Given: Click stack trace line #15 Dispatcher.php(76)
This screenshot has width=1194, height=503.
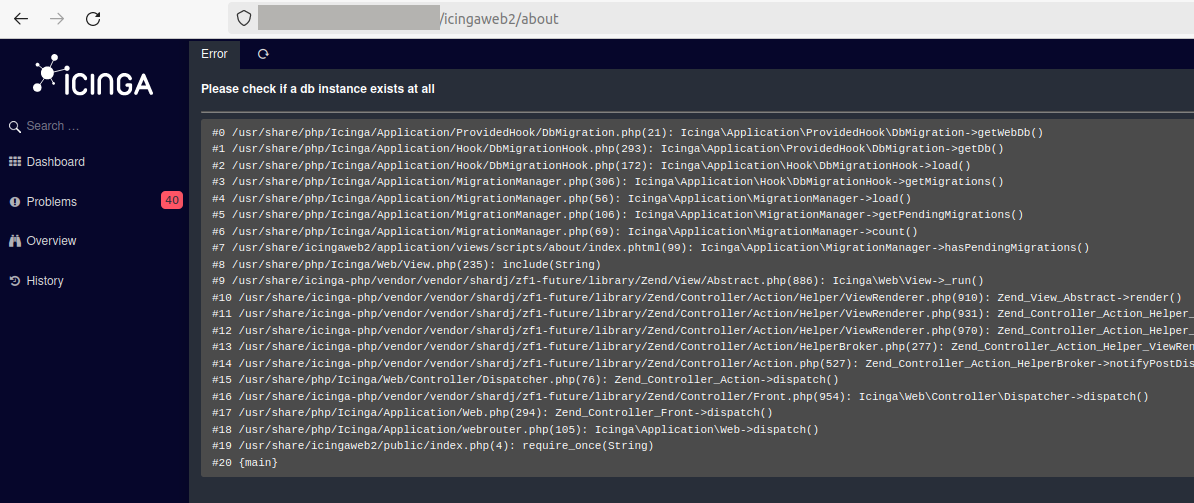Looking at the screenshot, I should (525, 380).
